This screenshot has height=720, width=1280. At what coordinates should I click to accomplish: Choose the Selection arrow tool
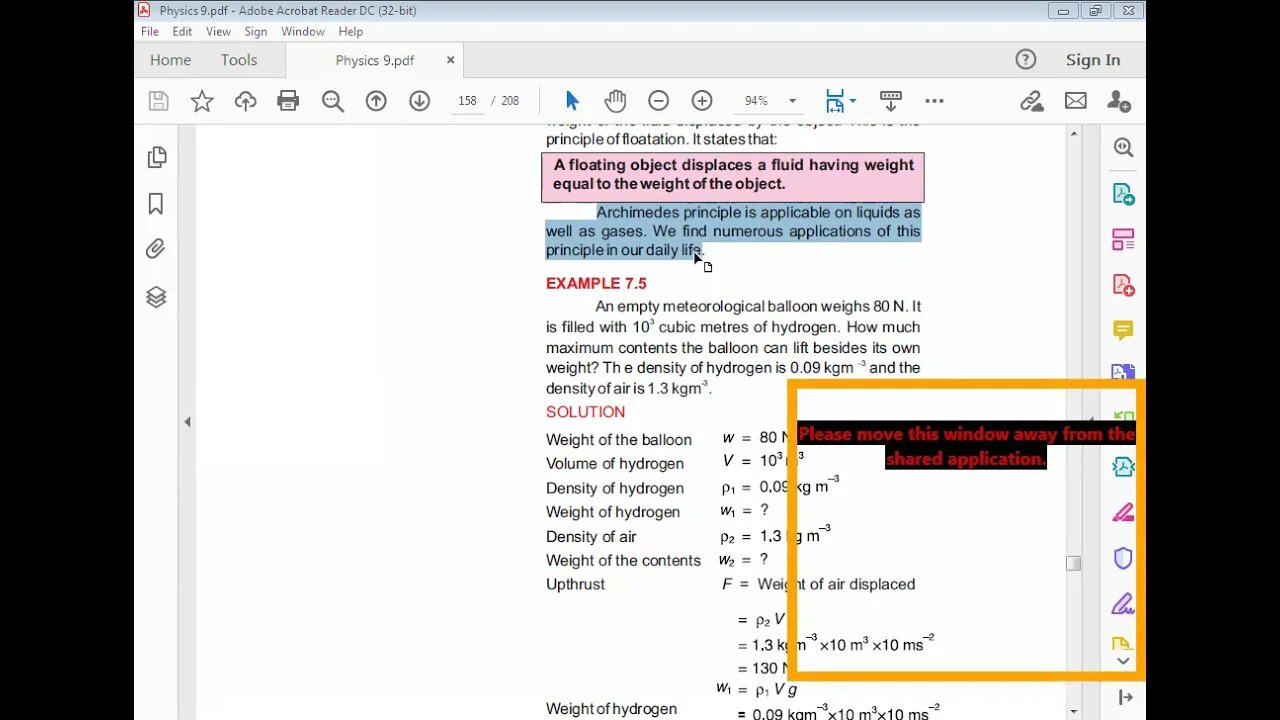point(572,101)
